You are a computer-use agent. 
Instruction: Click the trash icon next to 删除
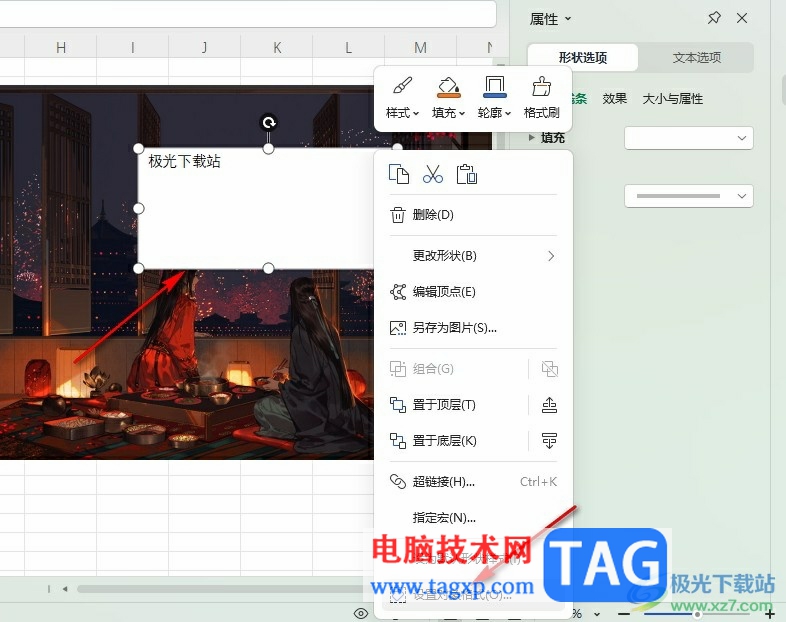point(398,215)
